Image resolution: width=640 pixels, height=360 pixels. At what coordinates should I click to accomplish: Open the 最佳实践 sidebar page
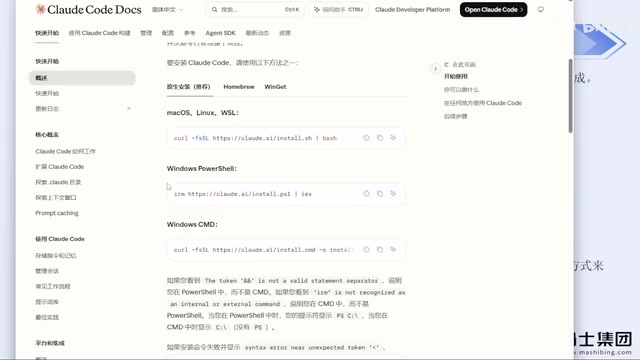pyautogui.click(x=47, y=317)
